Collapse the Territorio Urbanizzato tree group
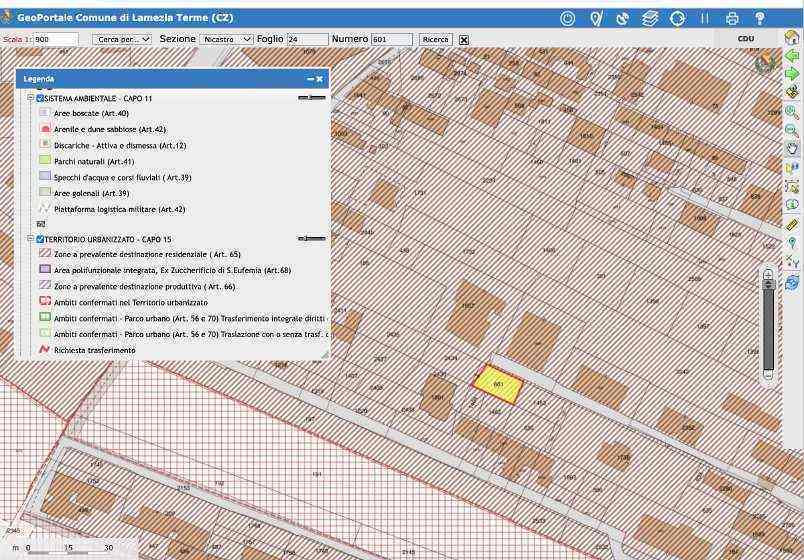Image resolution: width=804 pixels, height=560 pixels. [x=31, y=240]
